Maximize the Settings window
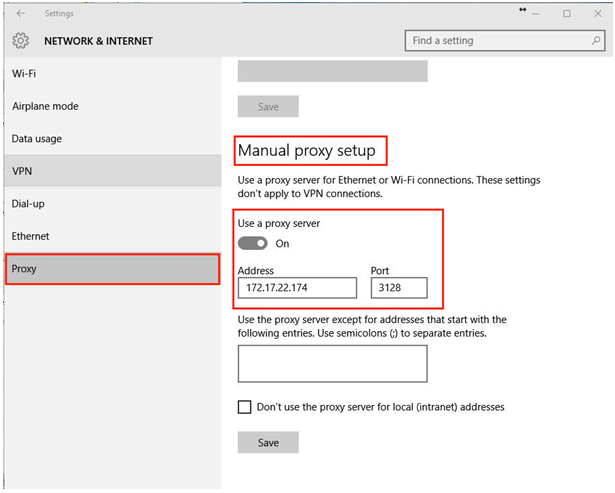This screenshot has width=615, height=493. [x=567, y=14]
